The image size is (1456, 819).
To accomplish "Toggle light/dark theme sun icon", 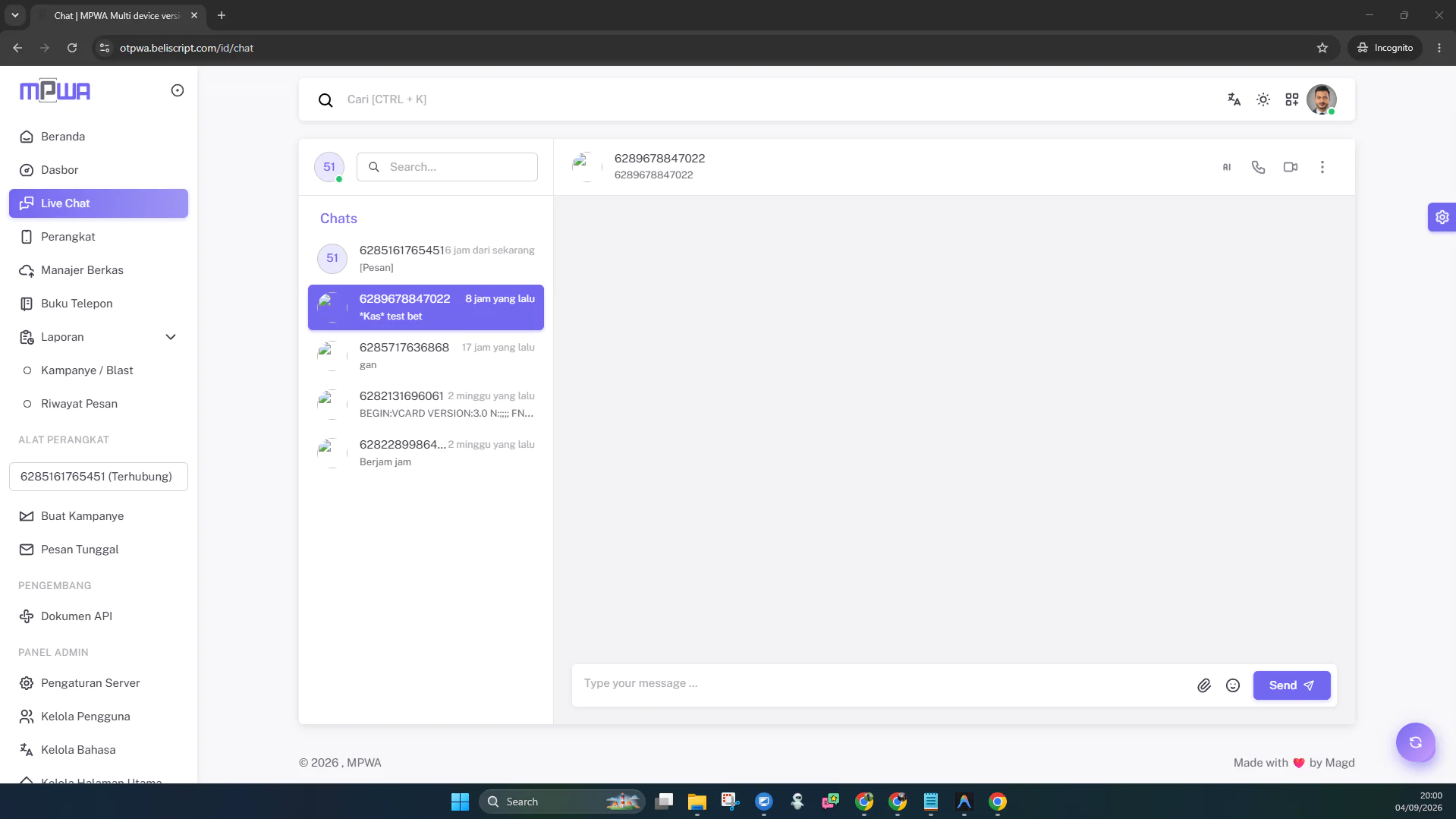I will (x=1263, y=99).
